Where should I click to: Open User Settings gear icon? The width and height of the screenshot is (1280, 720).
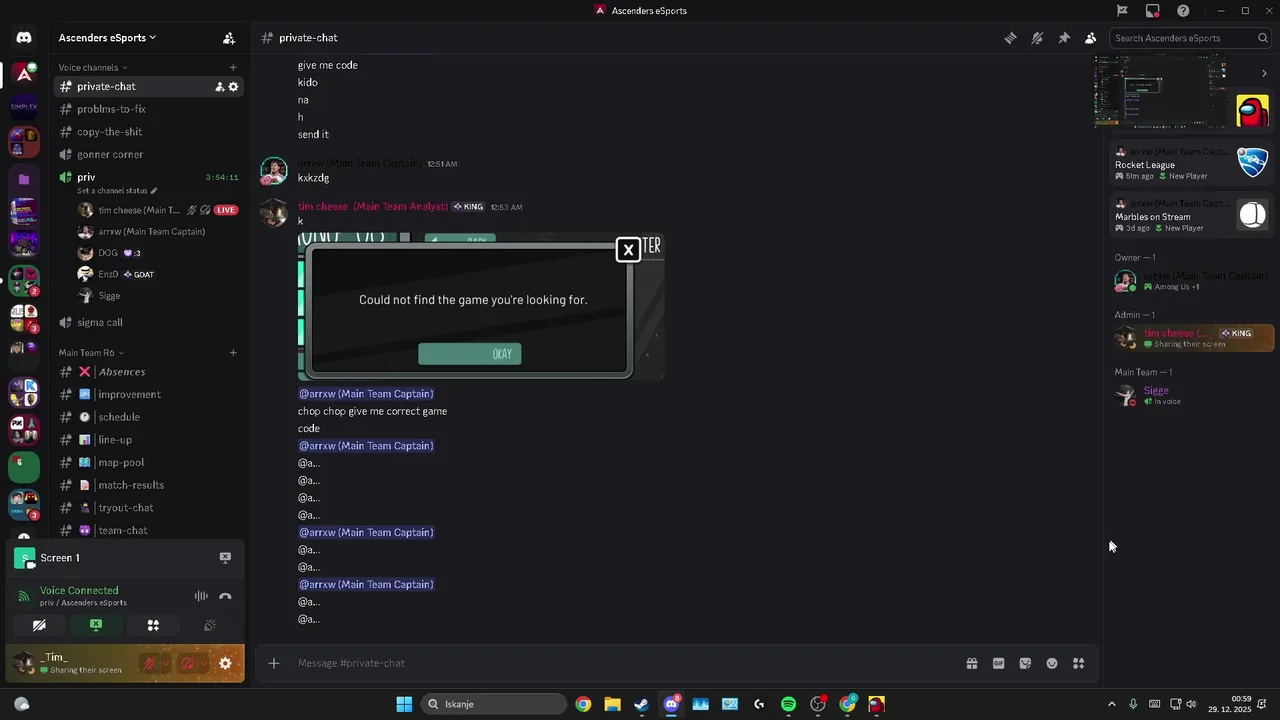point(225,663)
